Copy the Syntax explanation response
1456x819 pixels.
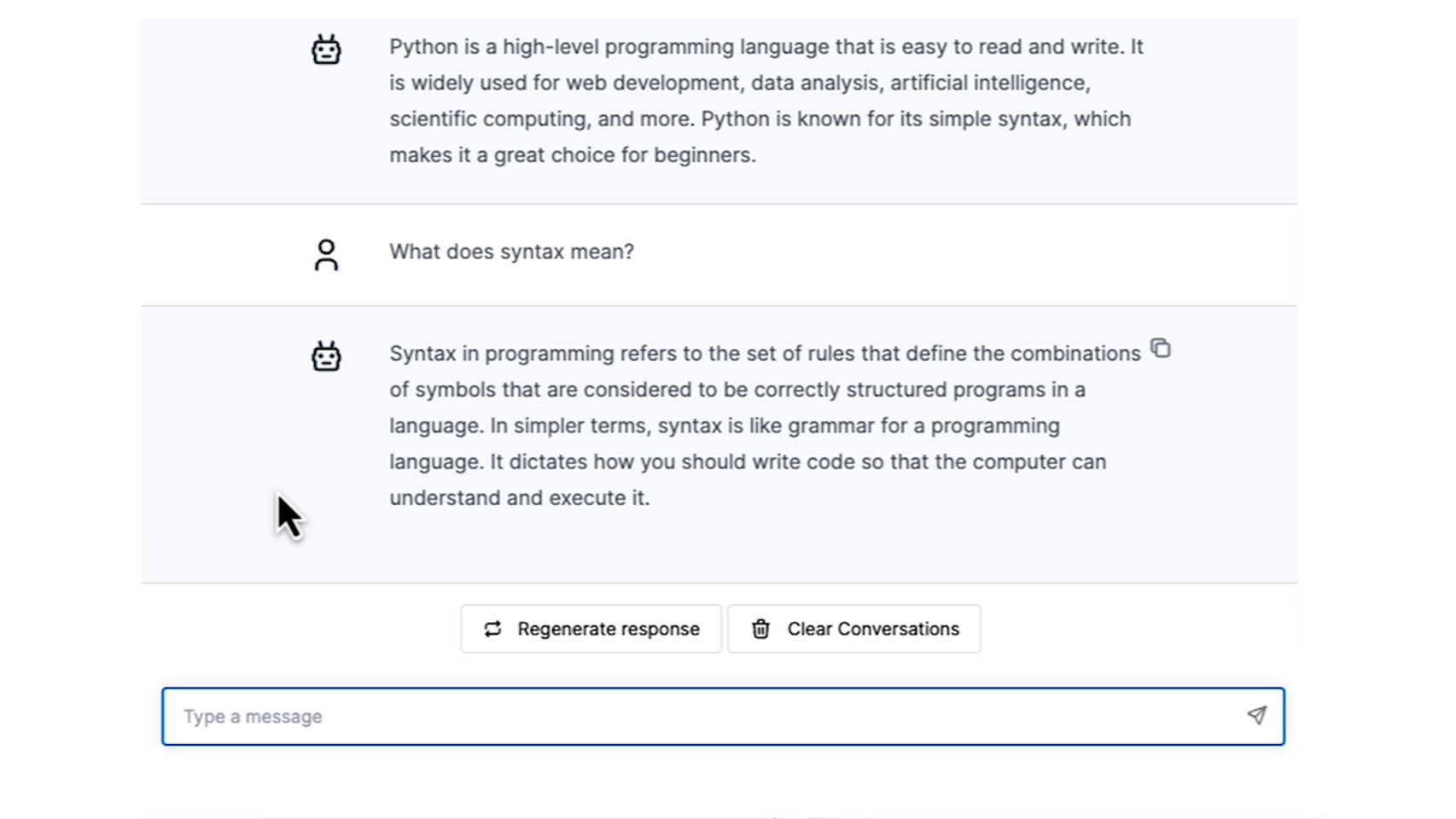1161,348
